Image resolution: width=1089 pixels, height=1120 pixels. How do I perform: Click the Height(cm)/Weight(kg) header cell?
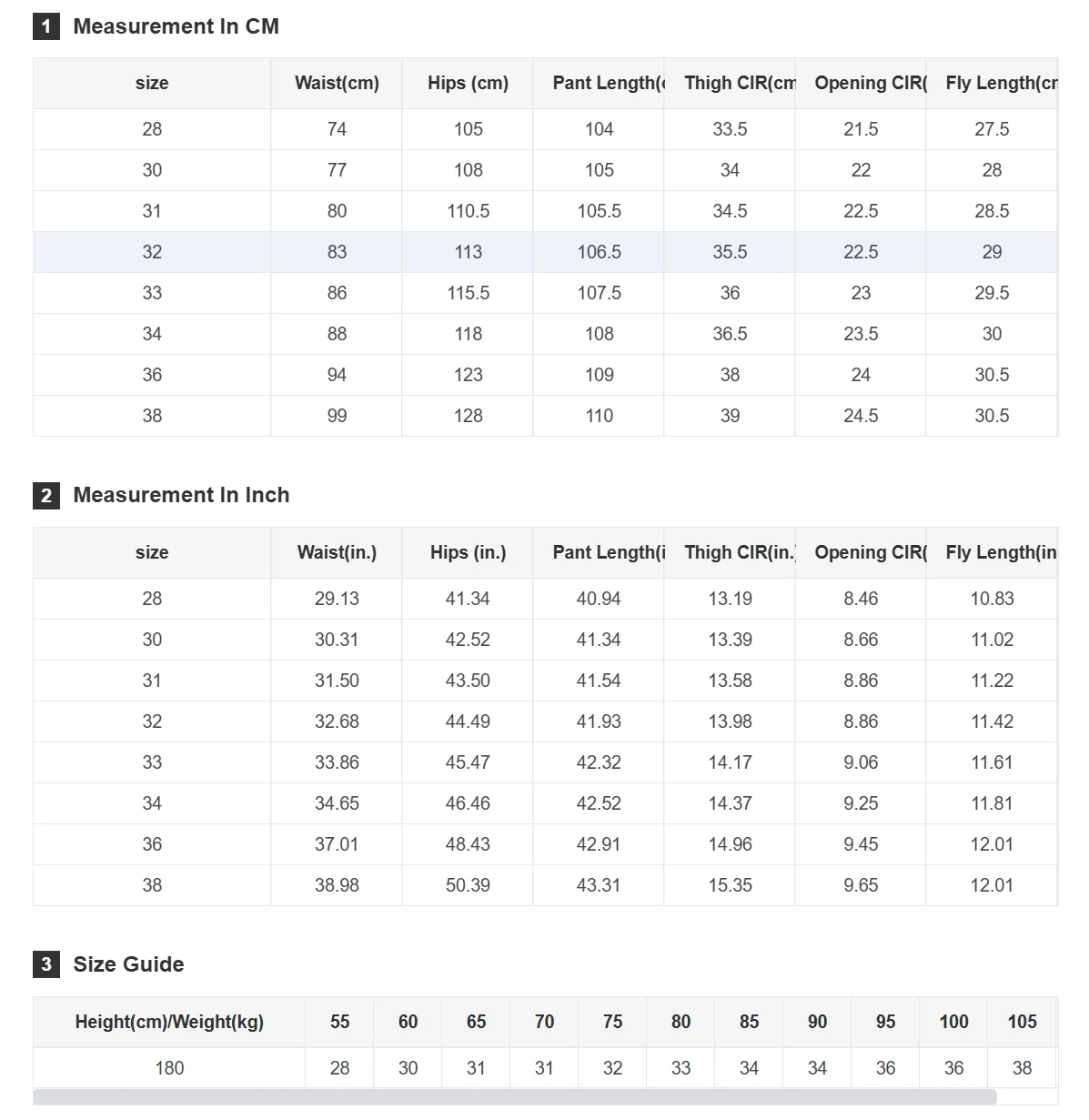coord(169,1022)
